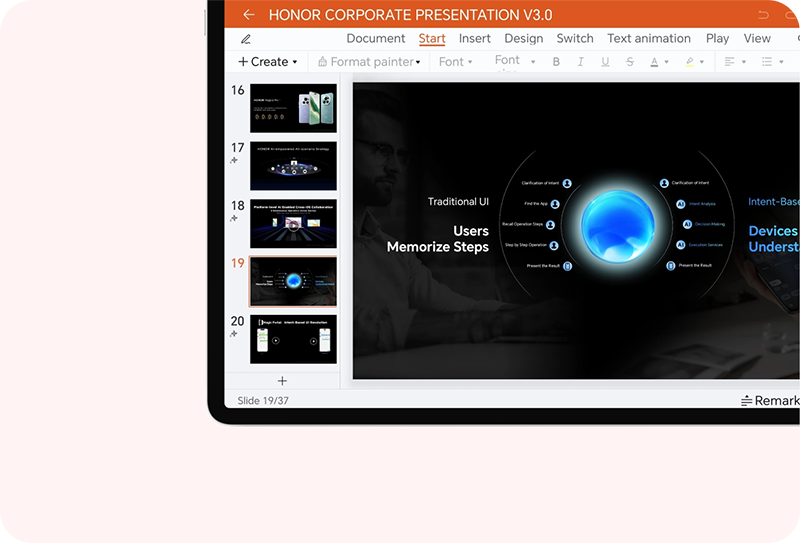Image resolution: width=800 pixels, height=543 pixels.
Task: Toggle bold formatting
Action: click(x=556, y=62)
